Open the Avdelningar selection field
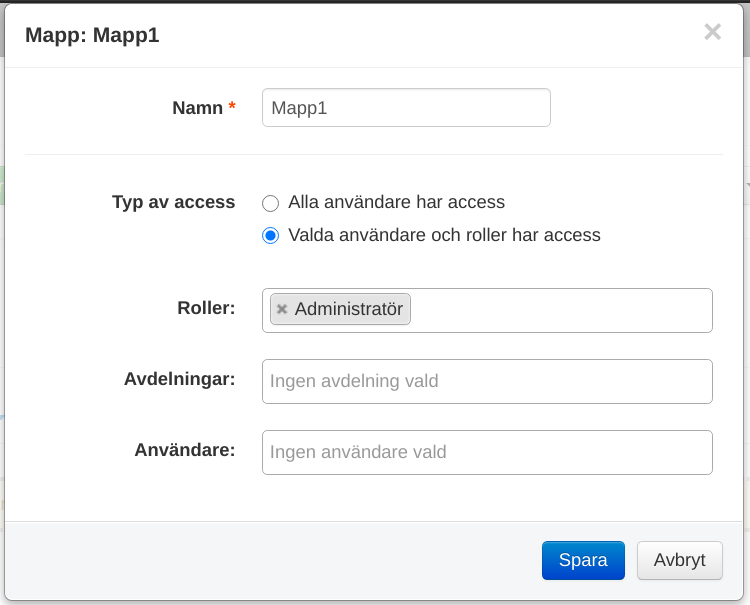750x605 pixels. (487, 381)
